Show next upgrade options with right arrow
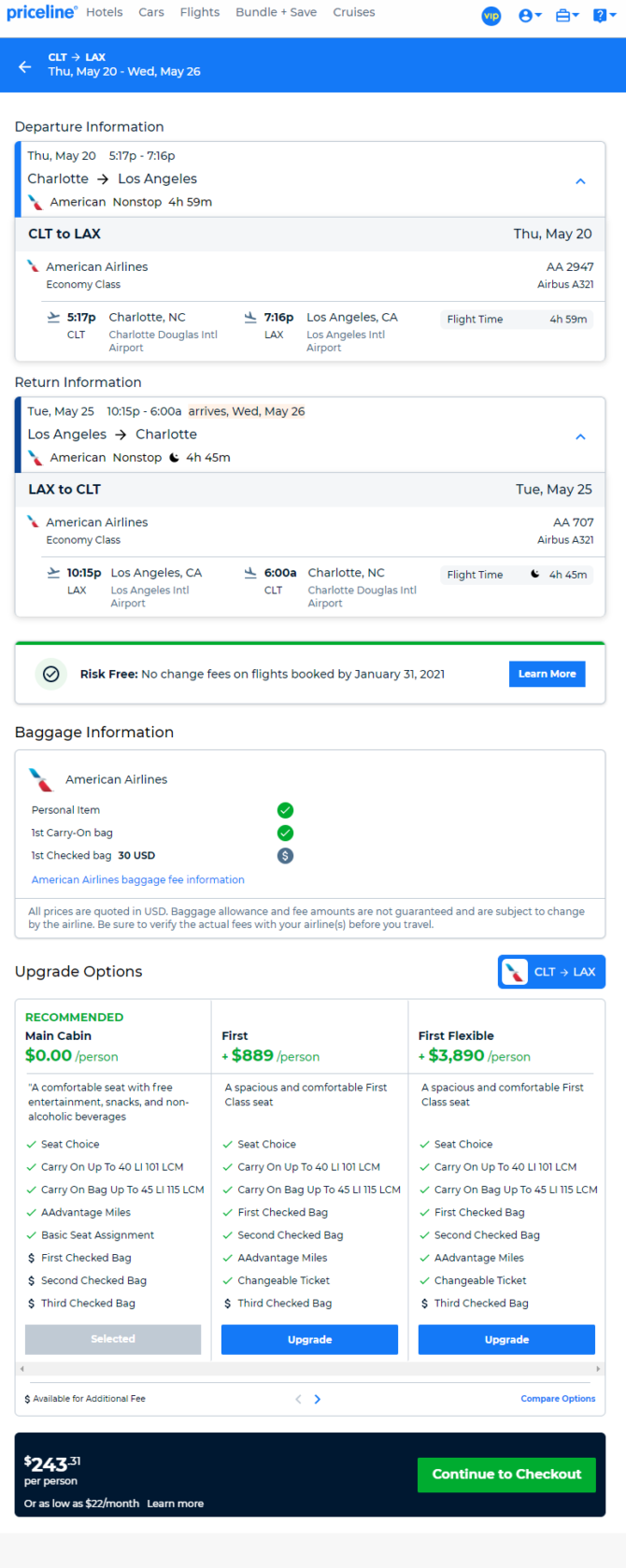626x1568 pixels. coord(318,1399)
